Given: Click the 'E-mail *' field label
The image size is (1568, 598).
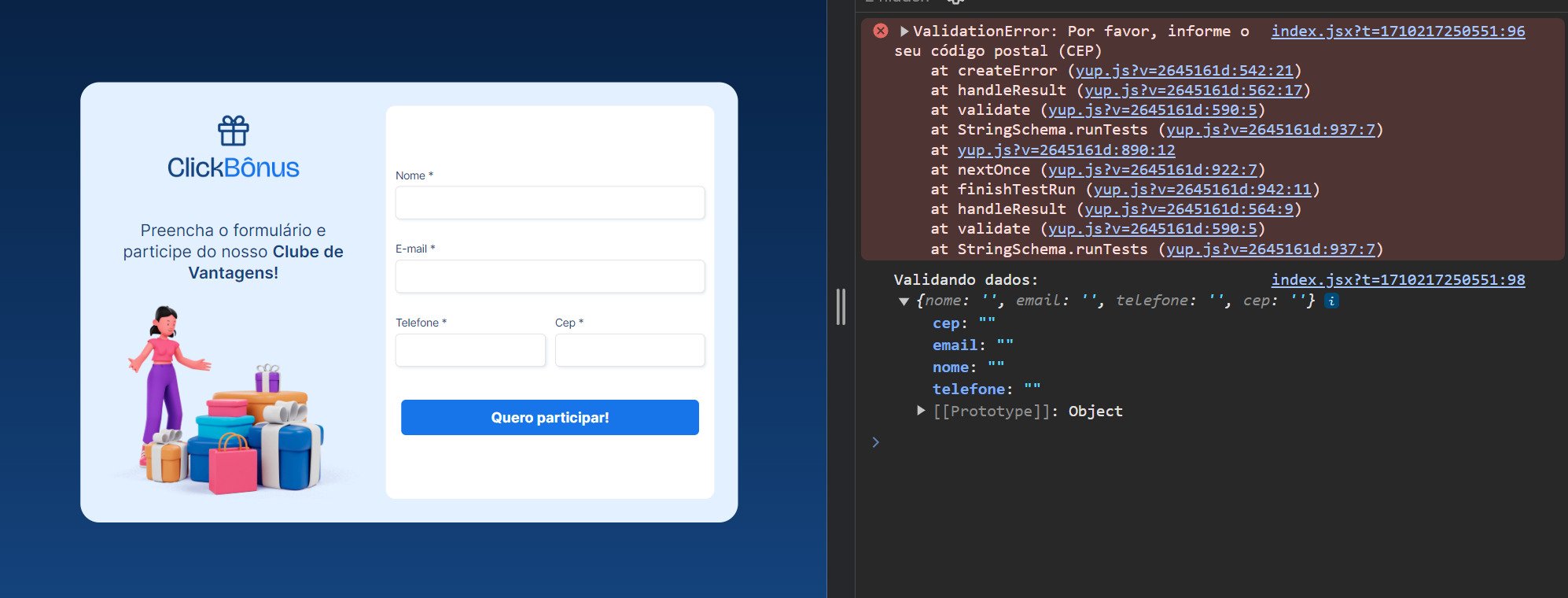Looking at the screenshot, I should pos(415,249).
